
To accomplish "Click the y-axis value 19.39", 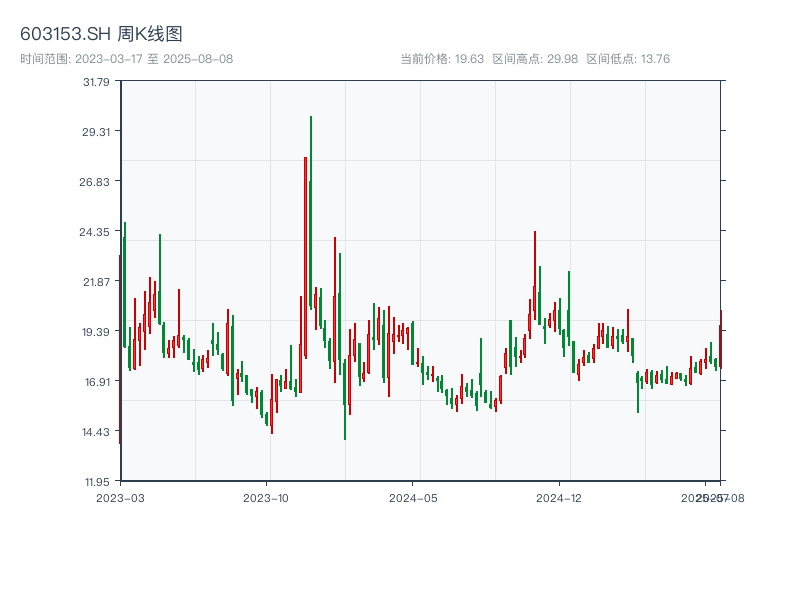I will (x=96, y=332).
